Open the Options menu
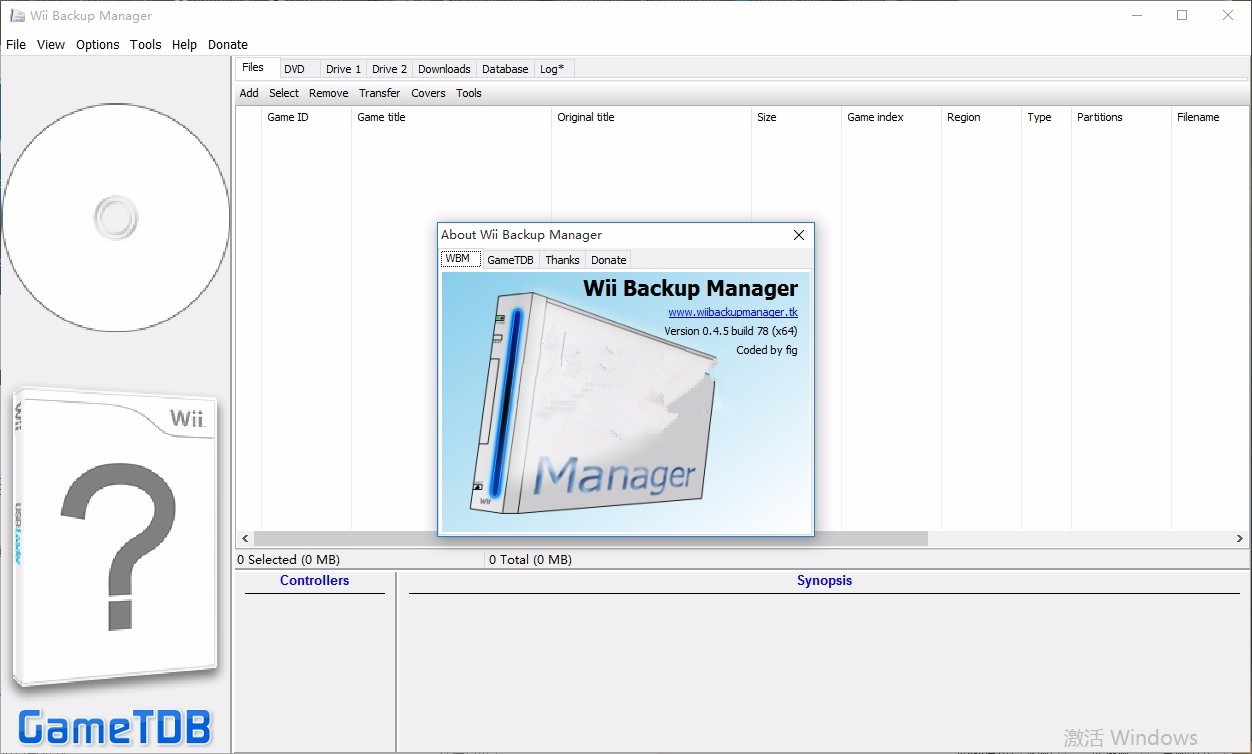 (97, 44)
